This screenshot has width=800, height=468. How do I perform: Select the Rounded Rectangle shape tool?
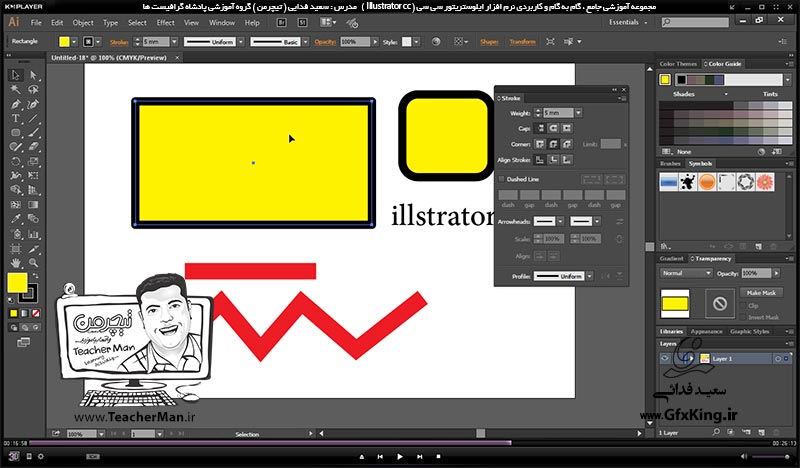point(15,133)
